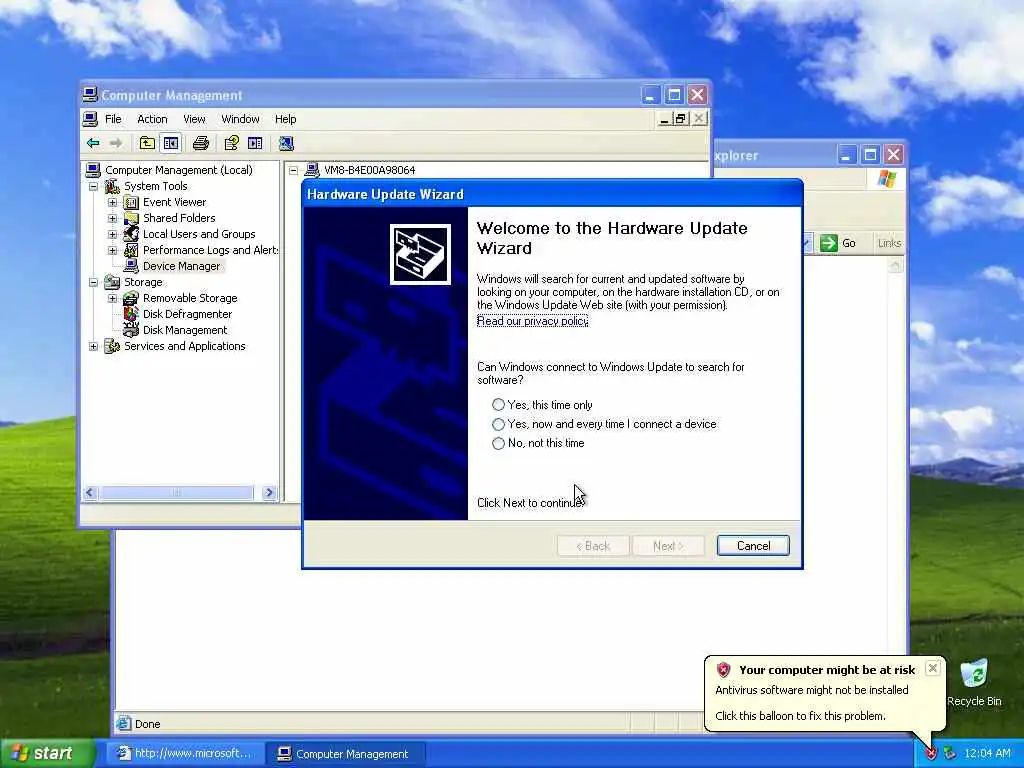Click the Print toolbar icon
This screenshot has height=768, width=1024.
tap(201, 143)
